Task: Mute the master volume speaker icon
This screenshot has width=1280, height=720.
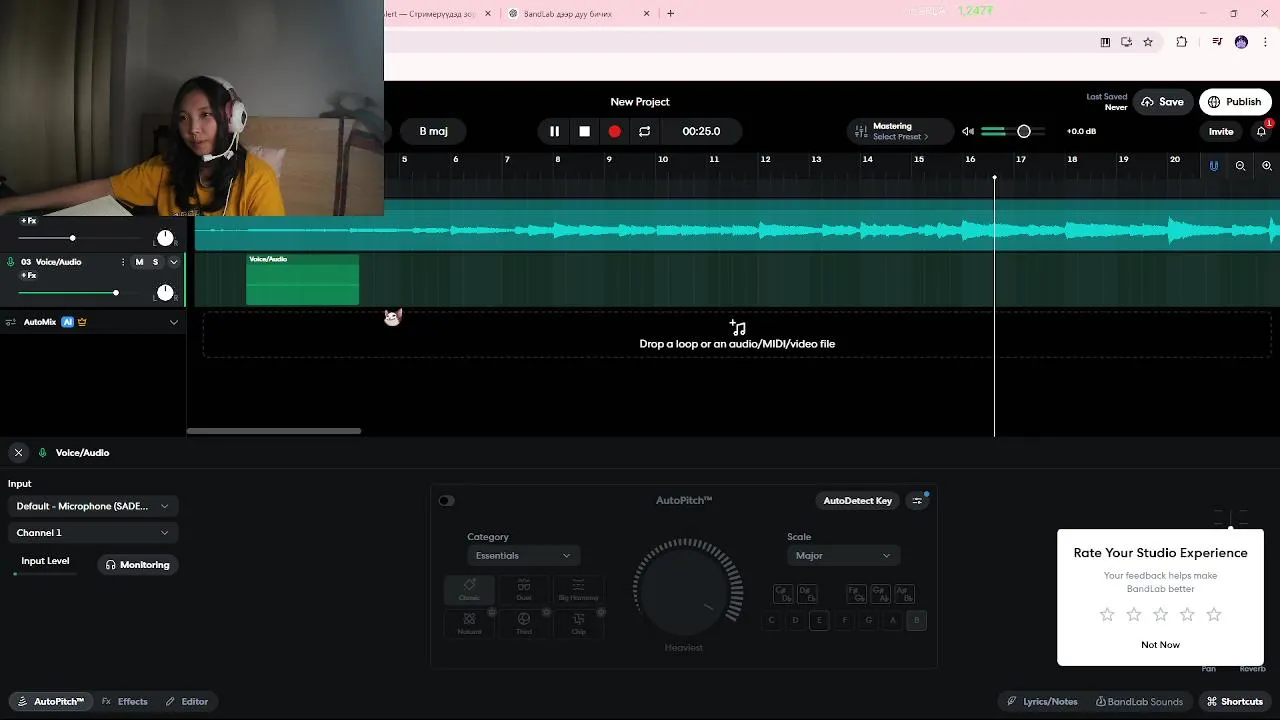Action: point(967,131)
